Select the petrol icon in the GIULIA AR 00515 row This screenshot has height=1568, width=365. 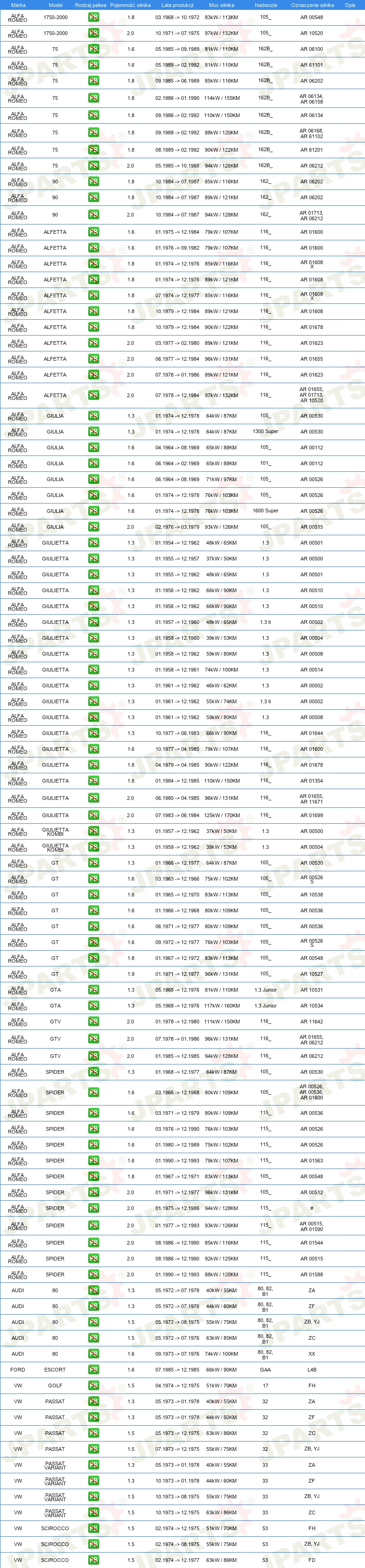coord(93,526)
